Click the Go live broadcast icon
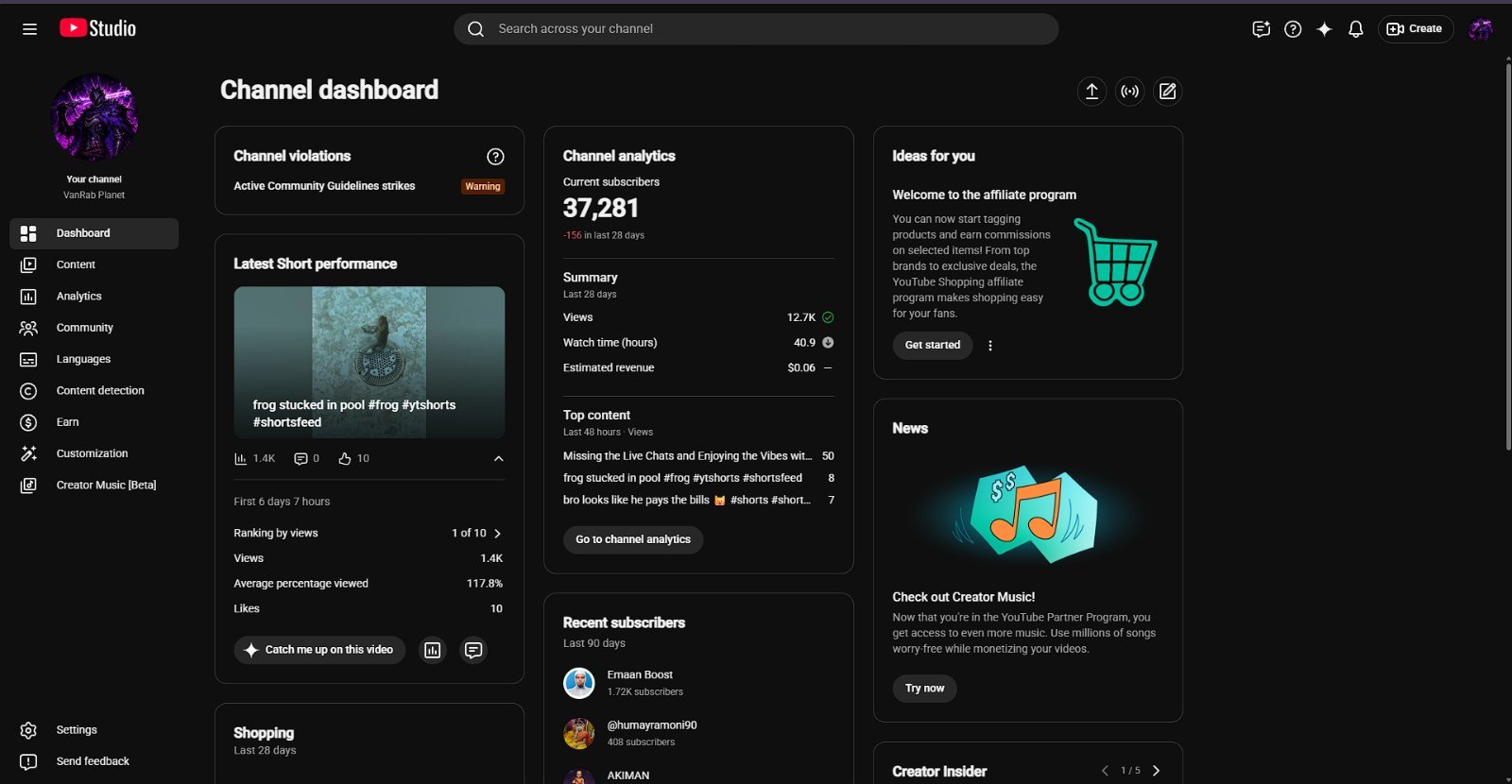1512x784 pixels. click(1129, 91)
